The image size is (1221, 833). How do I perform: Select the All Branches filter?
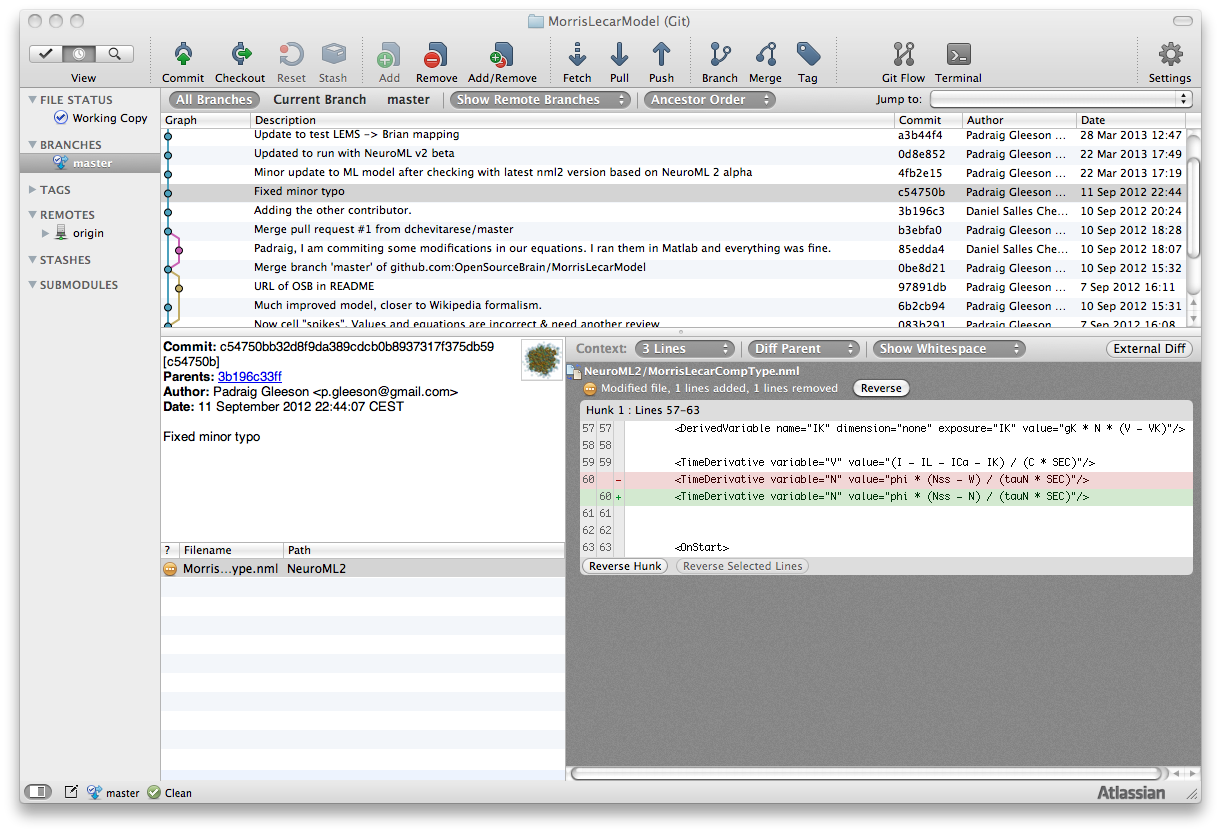coord(212,99)
